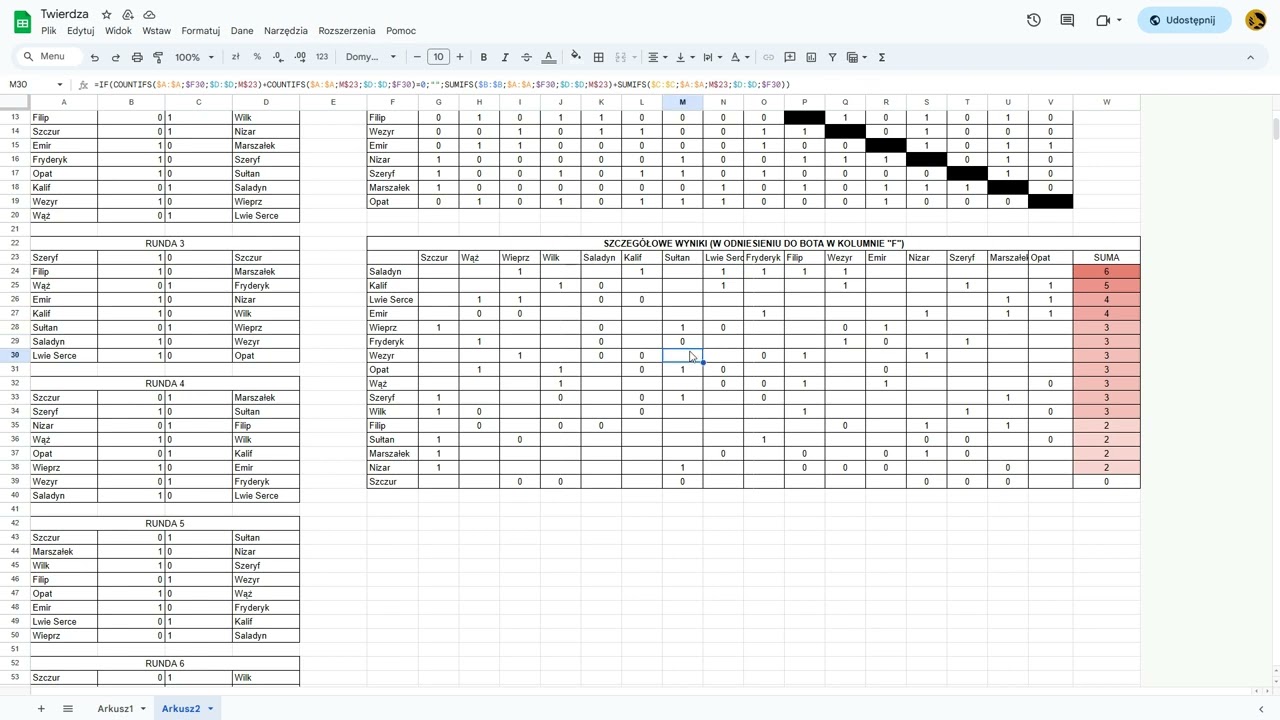Star the Twierdza document
The image size is (1280, 720).
(x=106, y=15)
